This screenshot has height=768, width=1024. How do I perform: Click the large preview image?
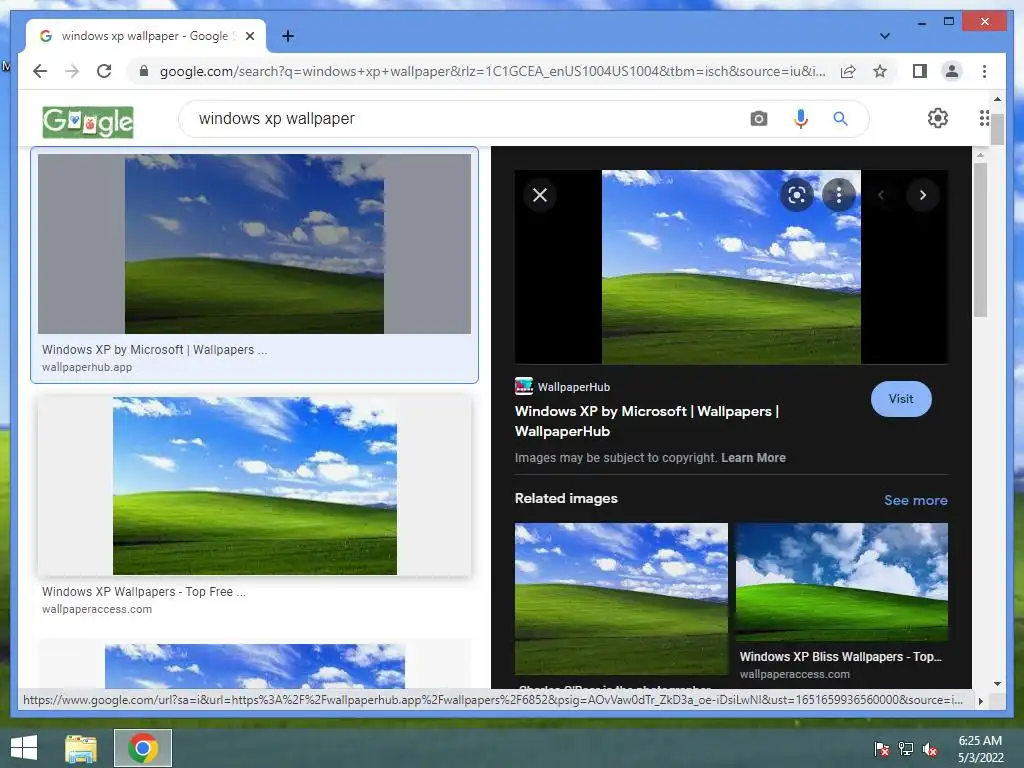pos(731,266)
